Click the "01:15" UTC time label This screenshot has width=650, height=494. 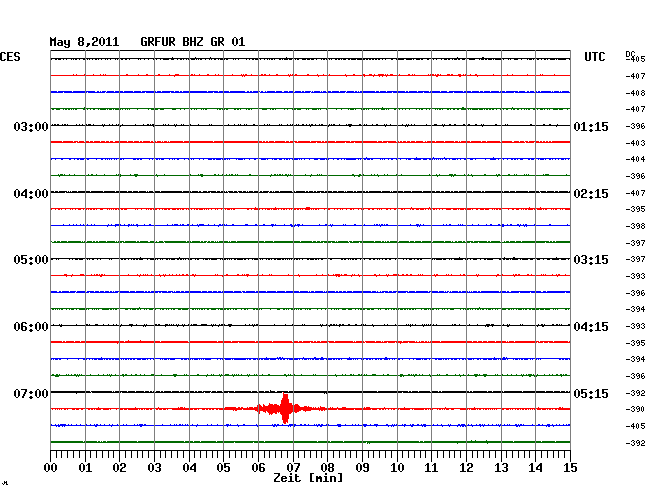click(x=591, y=127)
